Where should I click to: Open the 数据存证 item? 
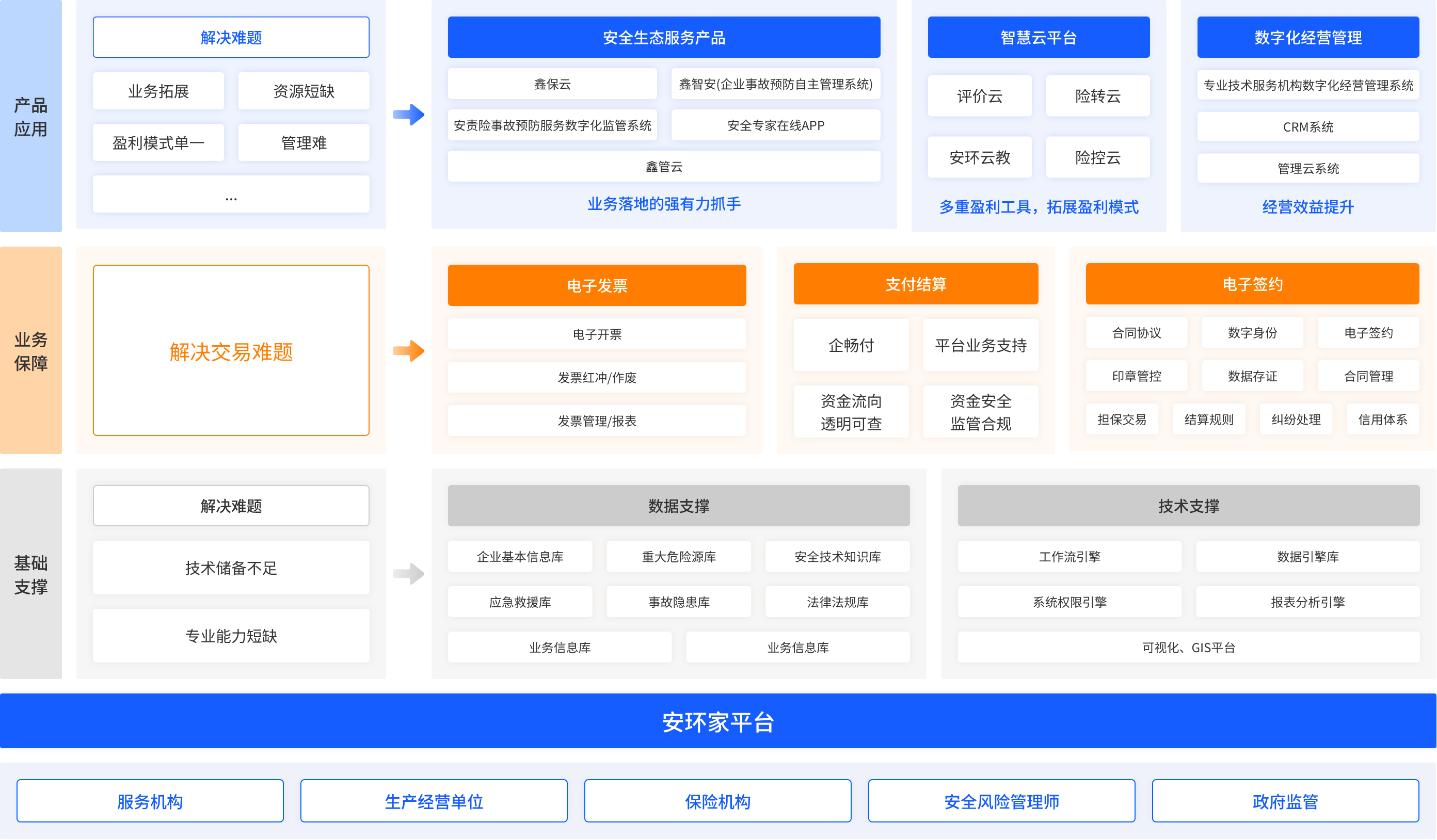point(1252,376)
